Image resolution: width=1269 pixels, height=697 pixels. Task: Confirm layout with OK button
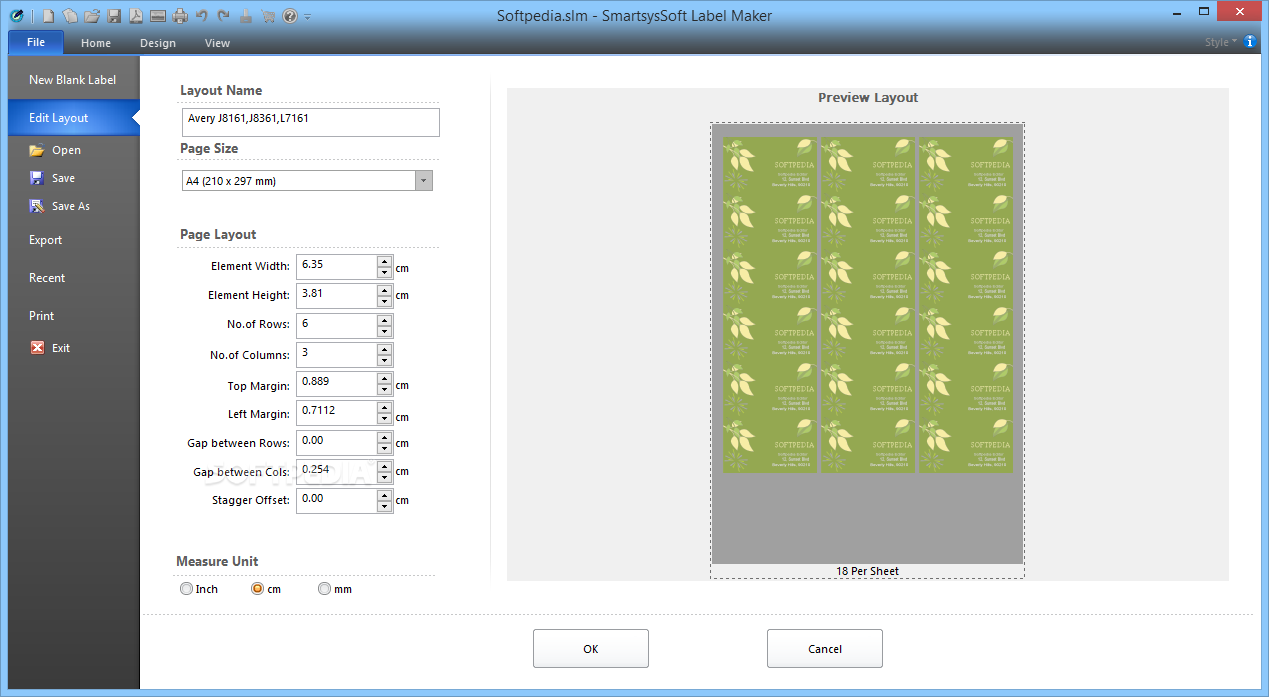591,649
